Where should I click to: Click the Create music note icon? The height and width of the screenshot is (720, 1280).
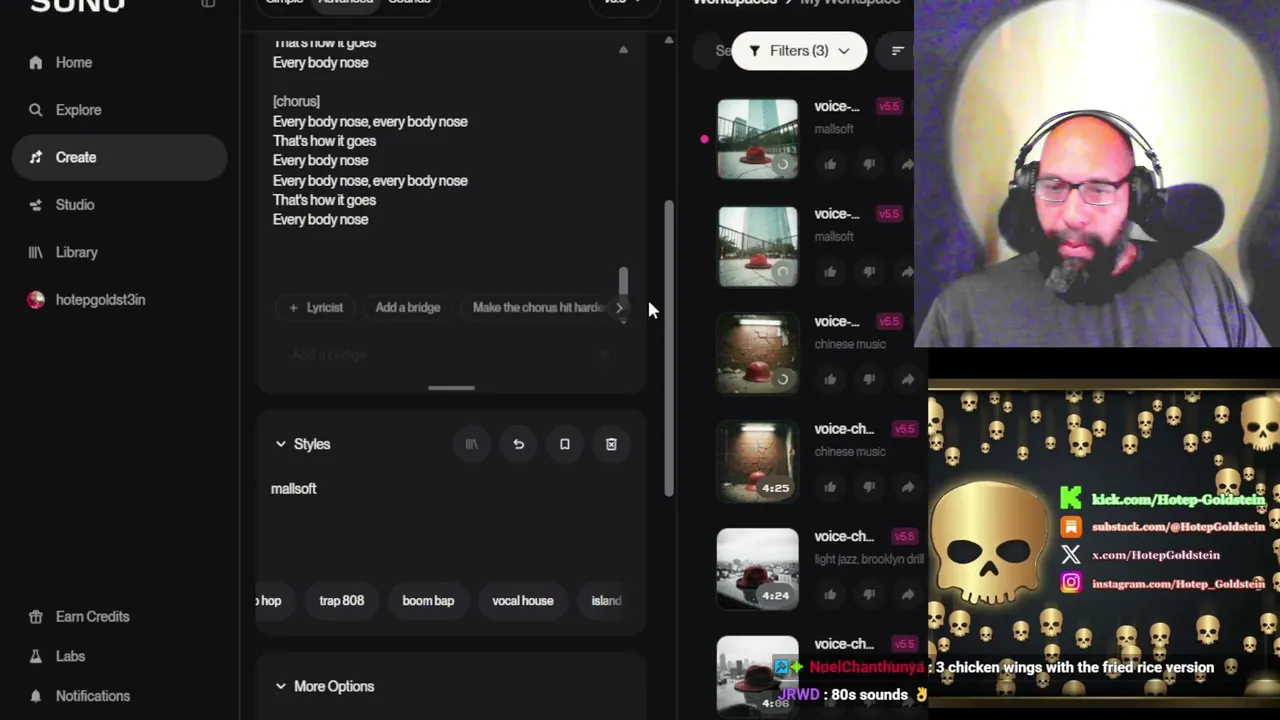[x=36, y=157]
